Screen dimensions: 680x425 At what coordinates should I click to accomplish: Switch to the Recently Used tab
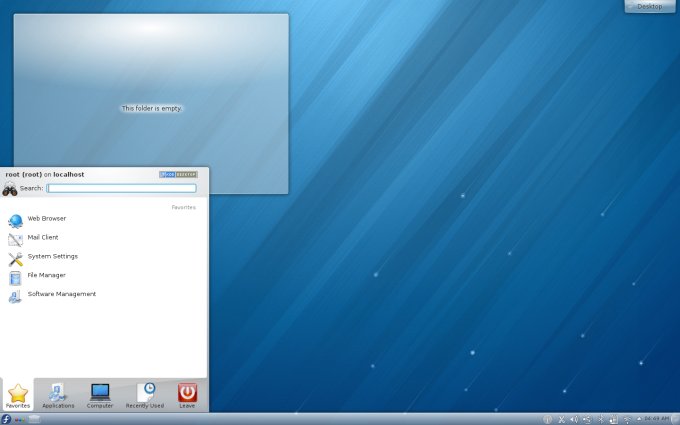coord(145,396)
